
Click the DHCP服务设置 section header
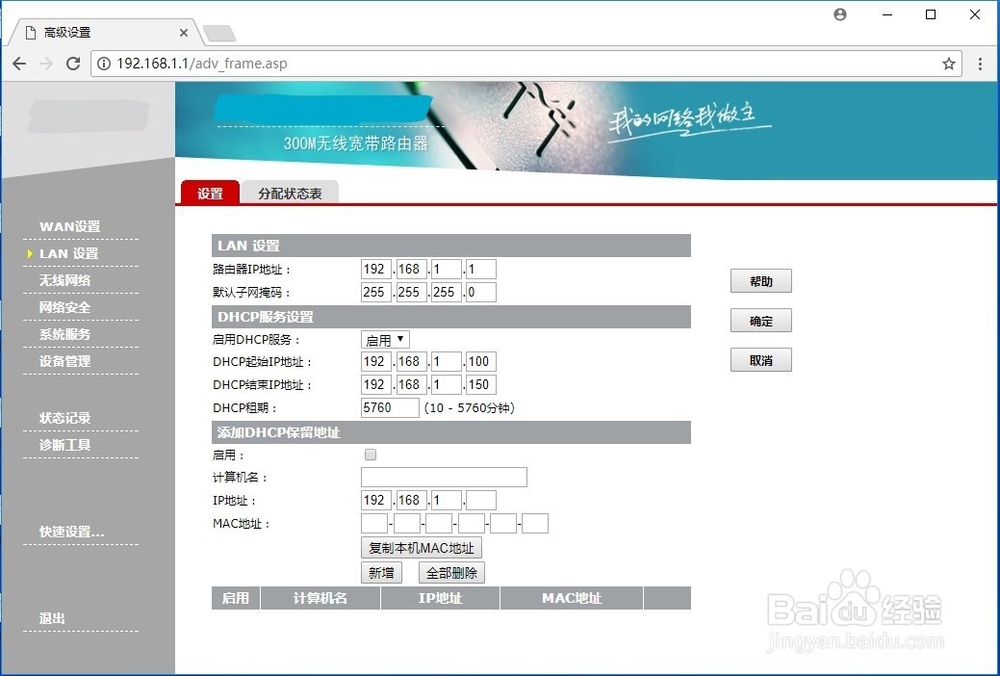tap(451, 317)
